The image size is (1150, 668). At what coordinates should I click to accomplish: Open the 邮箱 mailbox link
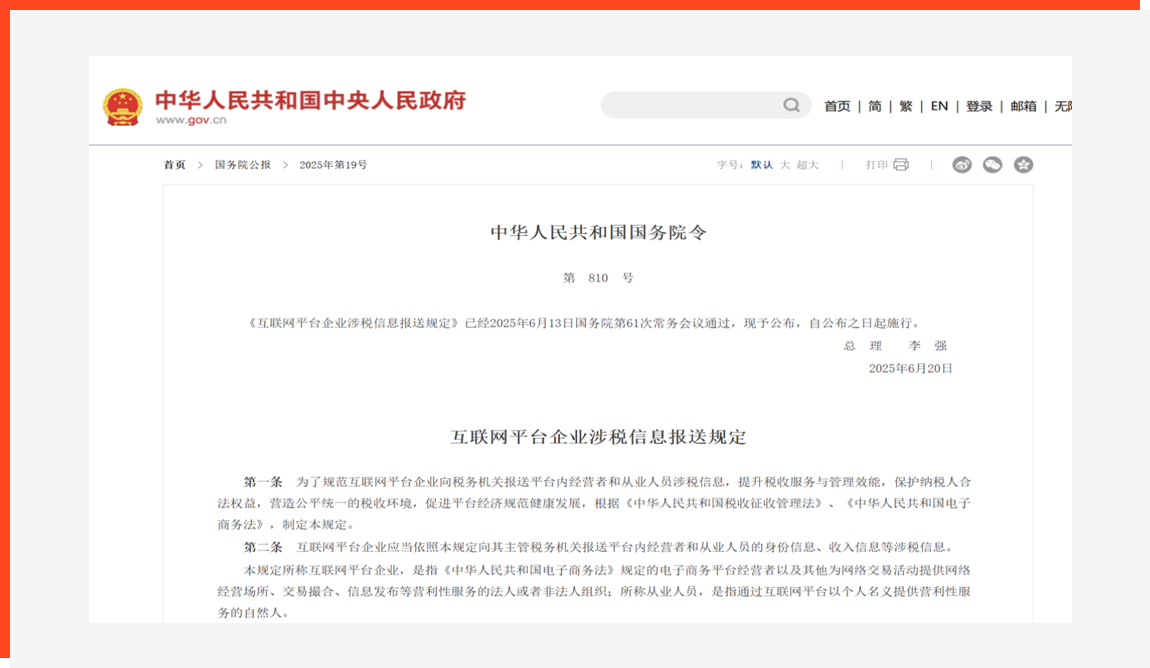(x=1023, y=106)
